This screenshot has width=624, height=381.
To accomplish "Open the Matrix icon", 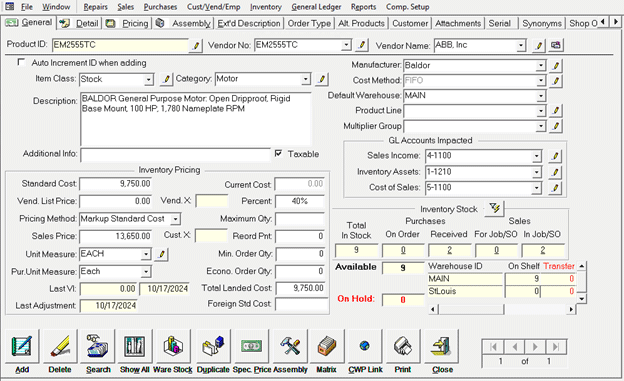I will click(326, 346).
